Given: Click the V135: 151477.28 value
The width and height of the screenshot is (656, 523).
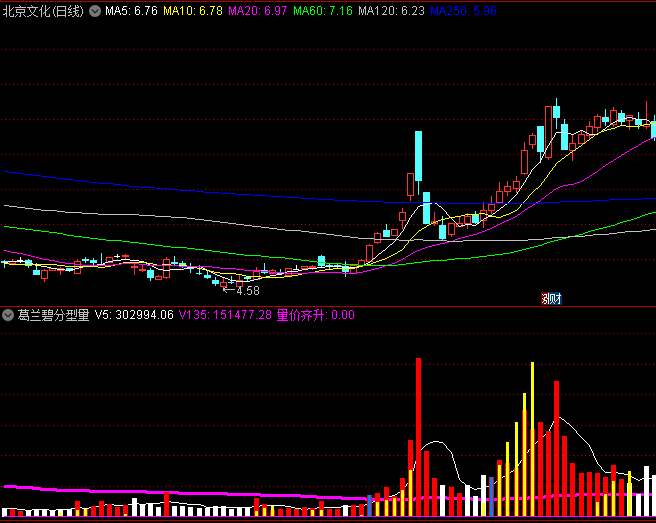Looking at the screenshot, I should 225,315.
